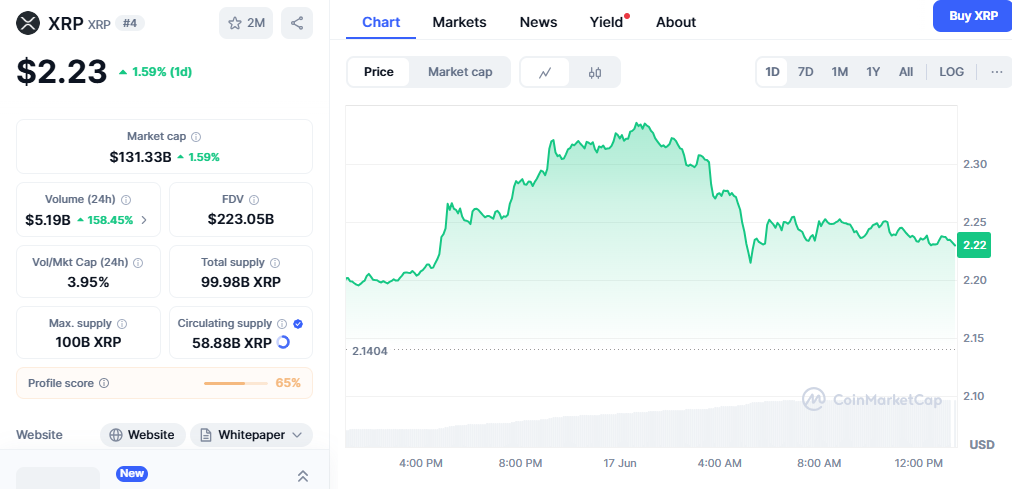Click the 100B XRP max supply value
1012x489 pixels.
point(88,343)
